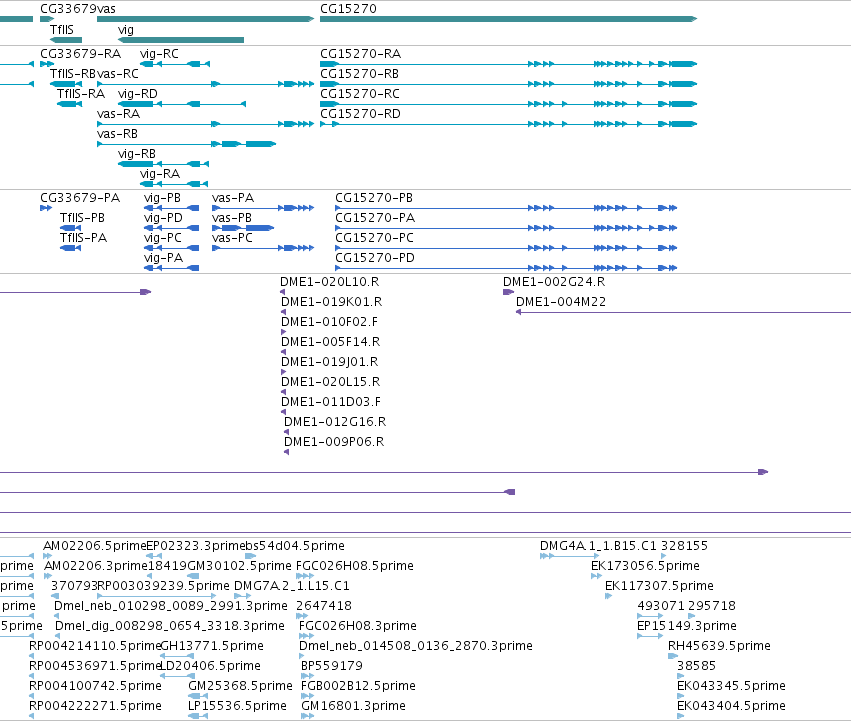Select clone end DME1-019K01.R
Screen dimensions: 851x721
[x=331, y=302]
